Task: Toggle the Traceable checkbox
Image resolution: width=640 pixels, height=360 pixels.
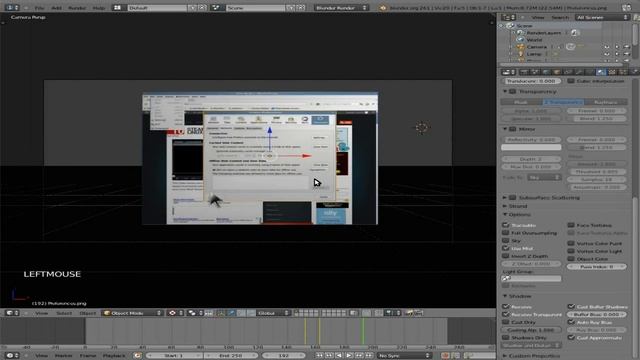Action: click(x=506, y=225)
